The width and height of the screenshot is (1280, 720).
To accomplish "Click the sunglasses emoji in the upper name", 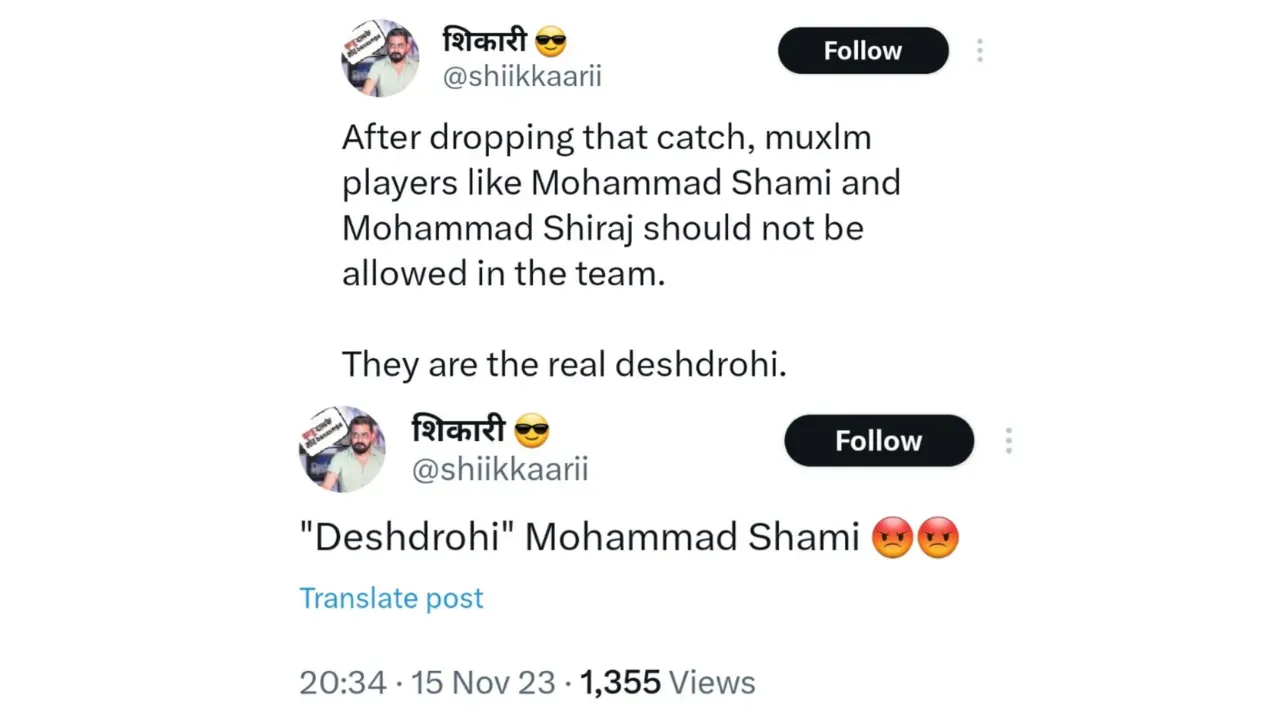I will click(551, 42).
